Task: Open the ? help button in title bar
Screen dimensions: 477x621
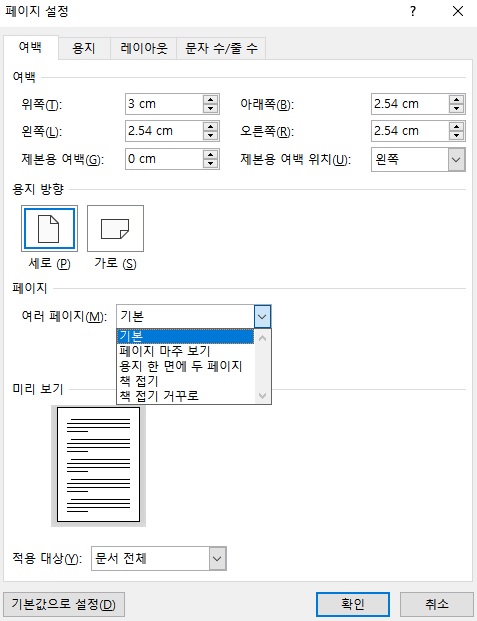Action: point(413,11)
